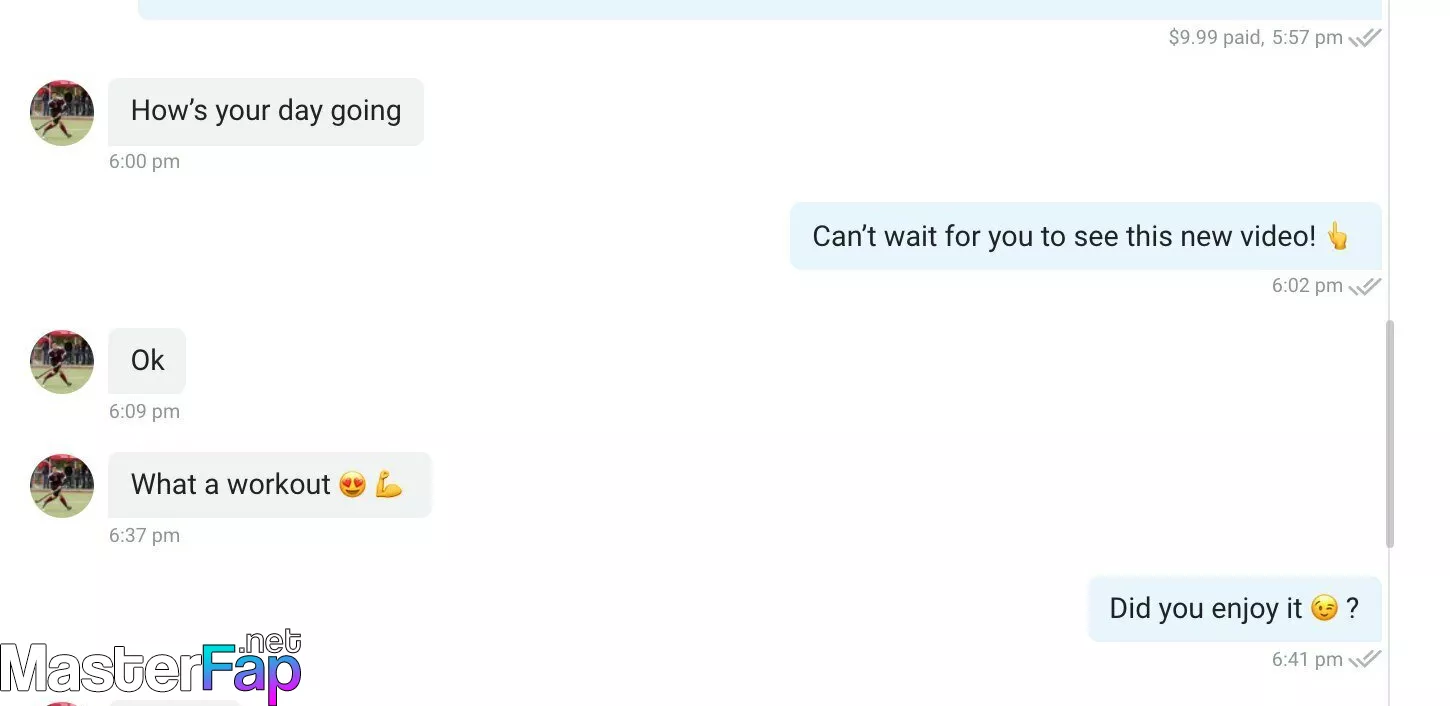This screenshot has width=1450, height=706.
Task: Click avatar beside "What a workout" message
Action: (62, 485)
